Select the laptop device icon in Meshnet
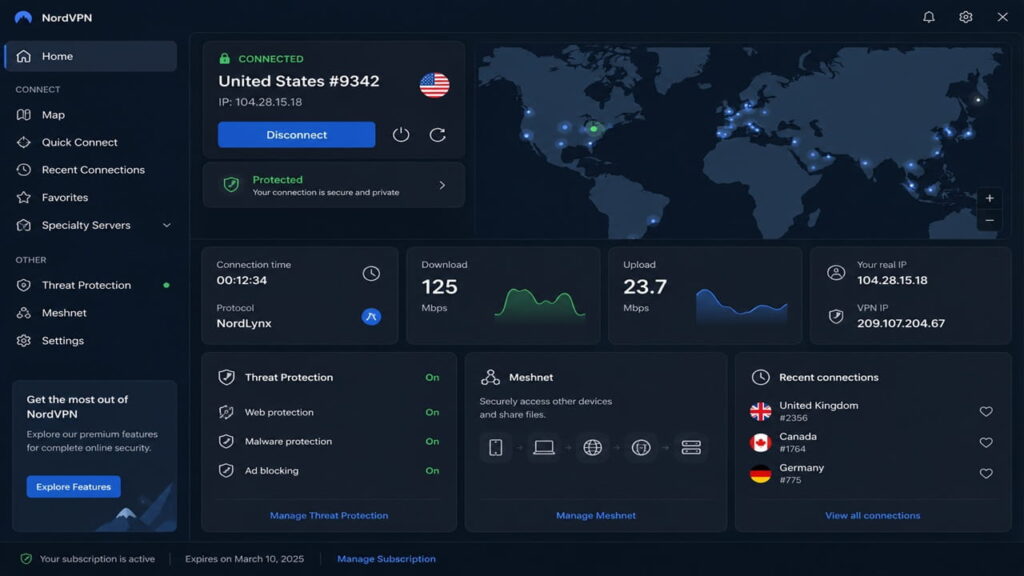 coord(543,447)
